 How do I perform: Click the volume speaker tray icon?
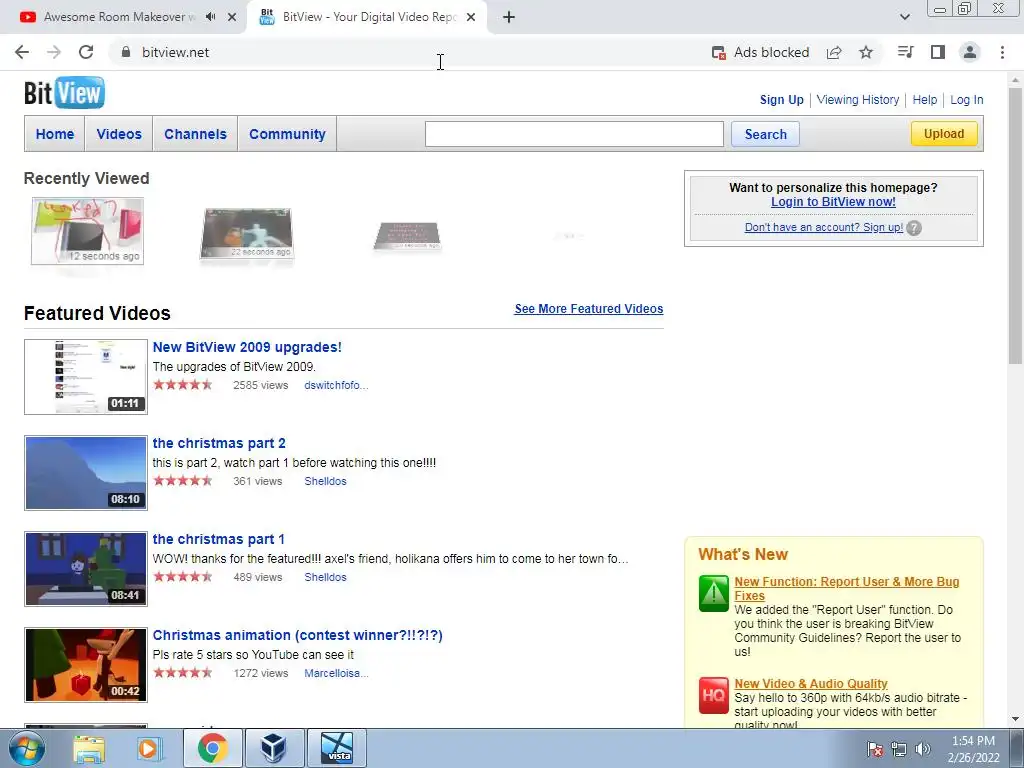(x=923, y=749)
